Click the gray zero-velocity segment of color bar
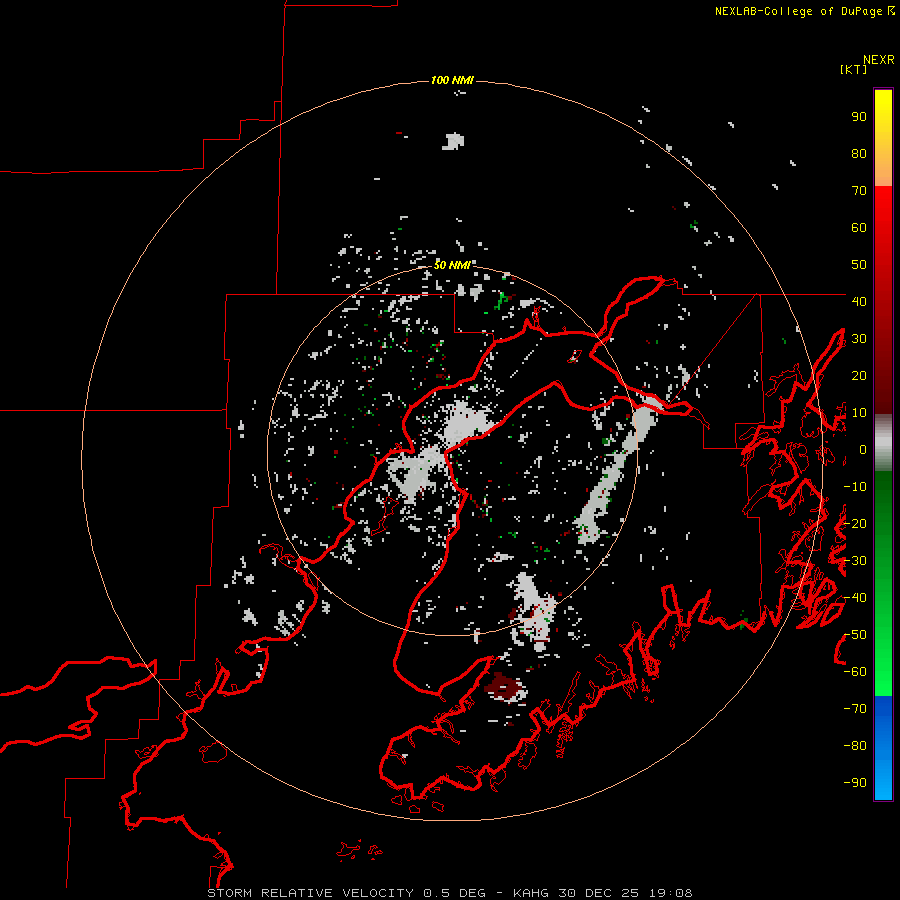This screenshot has width=900, height=900. click(883, 443)
